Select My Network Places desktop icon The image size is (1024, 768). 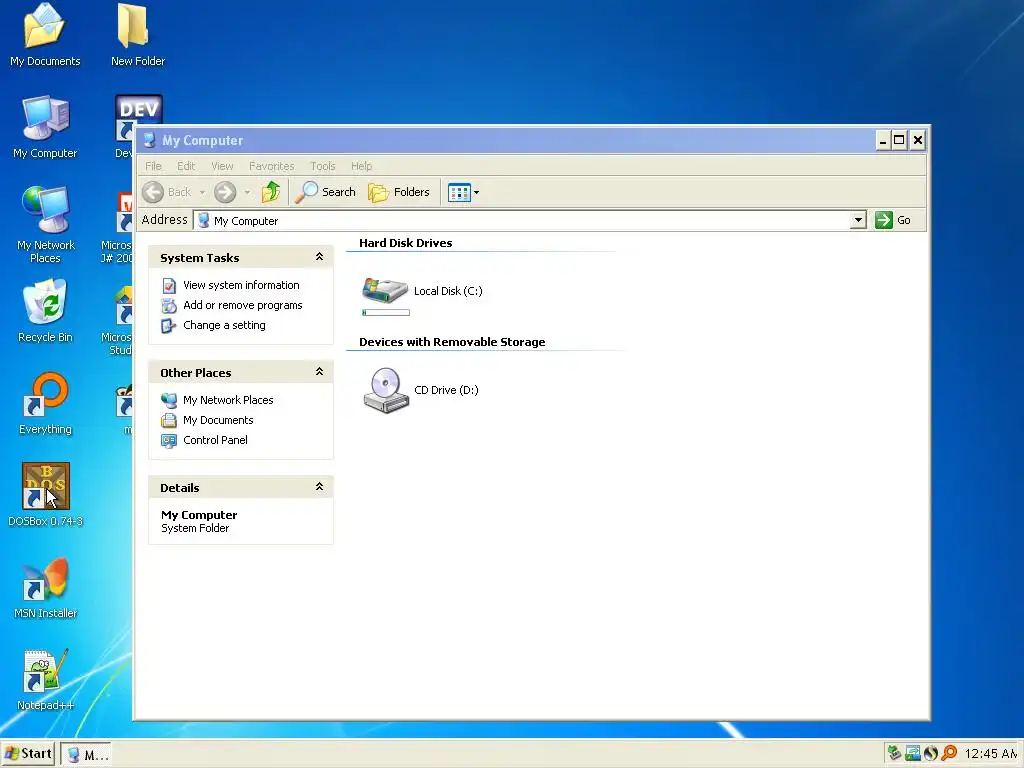45,225
